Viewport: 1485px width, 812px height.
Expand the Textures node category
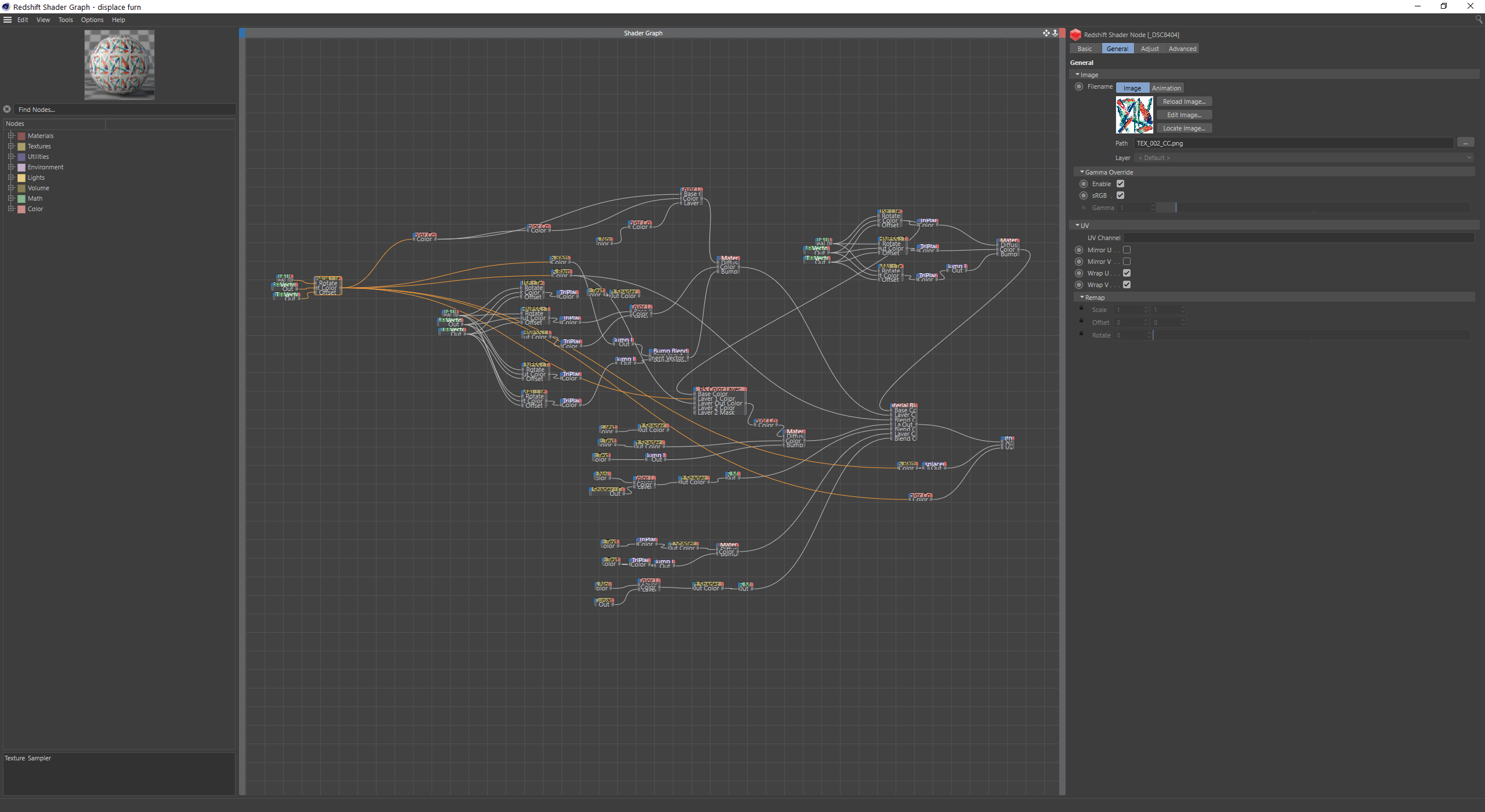click(x=10, y=146)
